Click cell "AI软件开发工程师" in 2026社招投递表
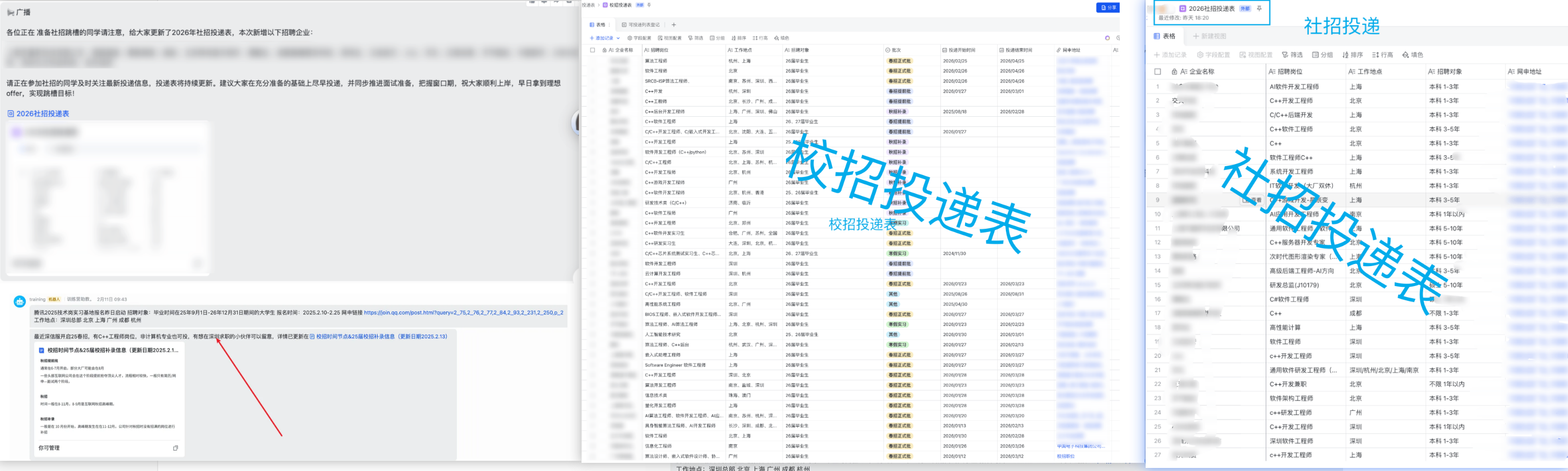This screenshot has height=471, width=1568. (x=1306, y=87)
